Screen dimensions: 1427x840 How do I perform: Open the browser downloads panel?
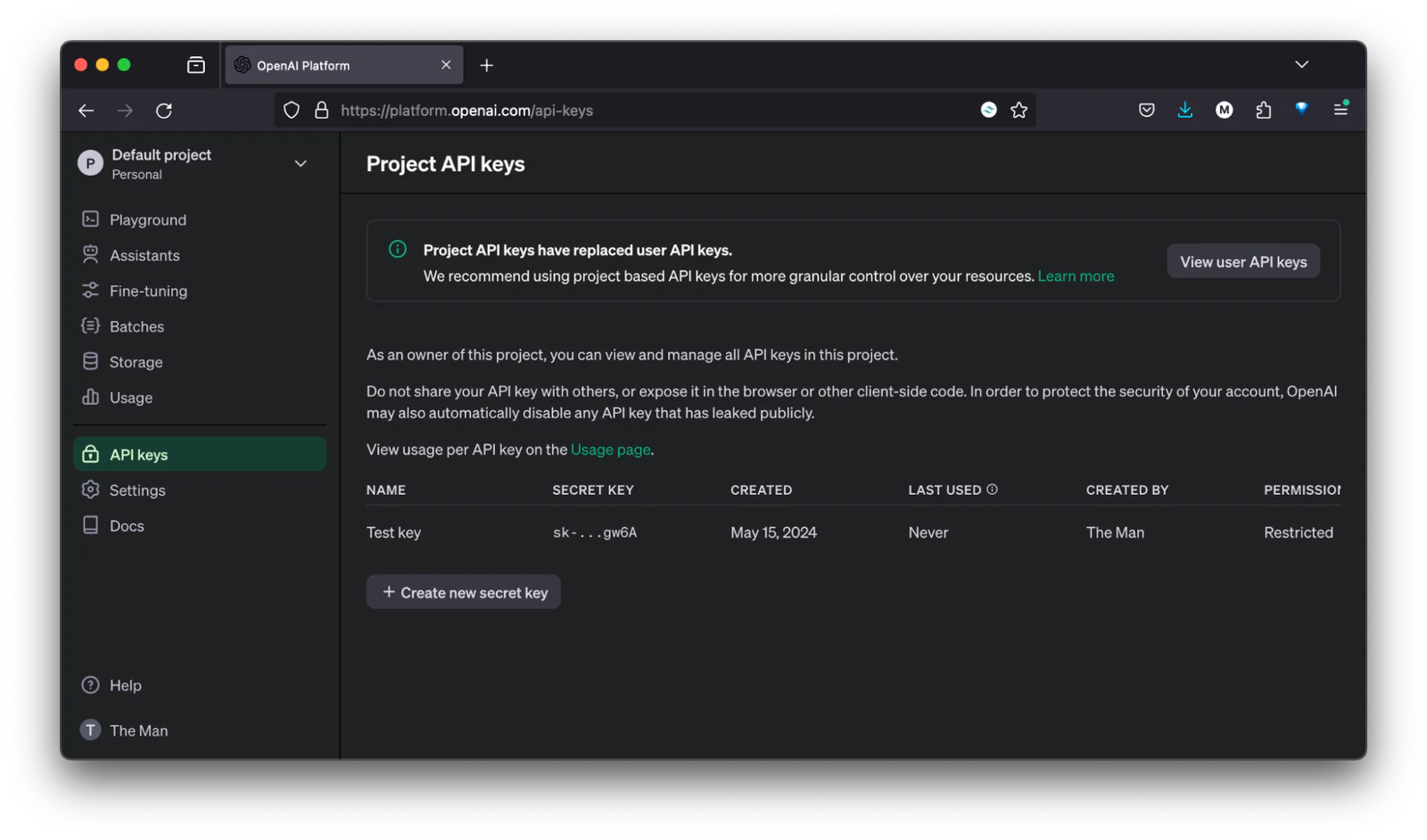(1185, 110)
